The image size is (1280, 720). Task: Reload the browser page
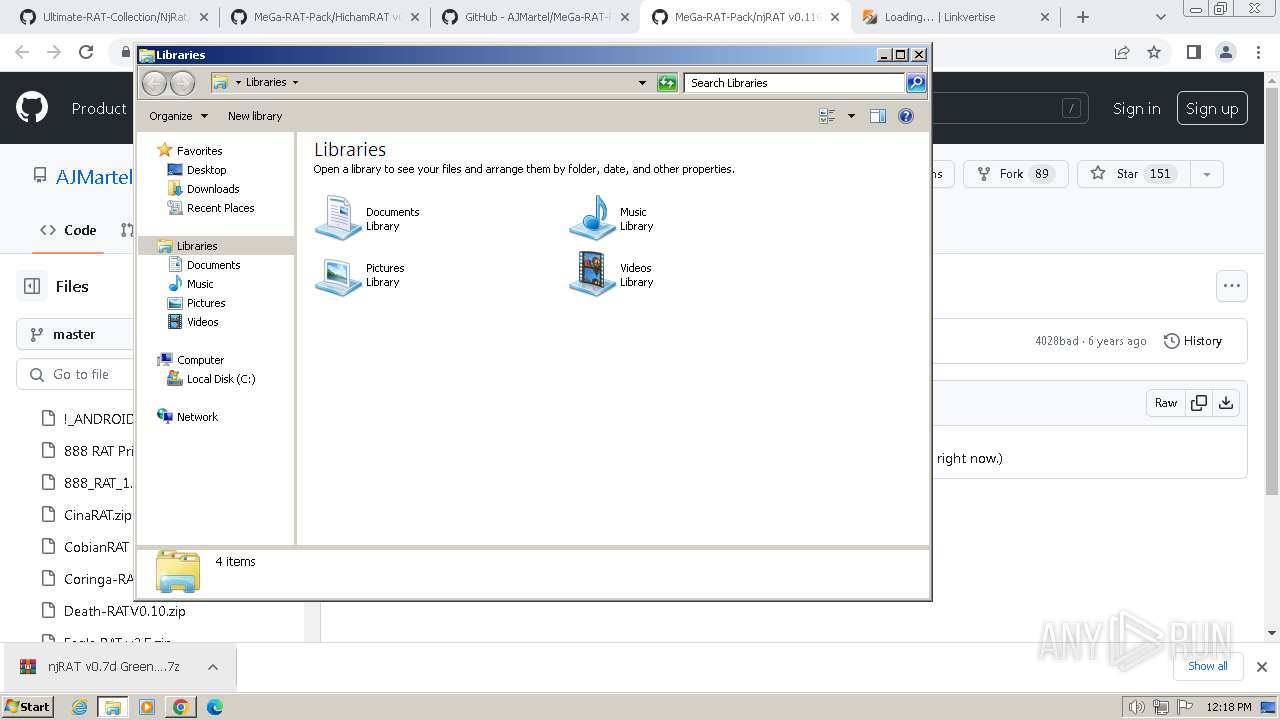tap(86, 52)
